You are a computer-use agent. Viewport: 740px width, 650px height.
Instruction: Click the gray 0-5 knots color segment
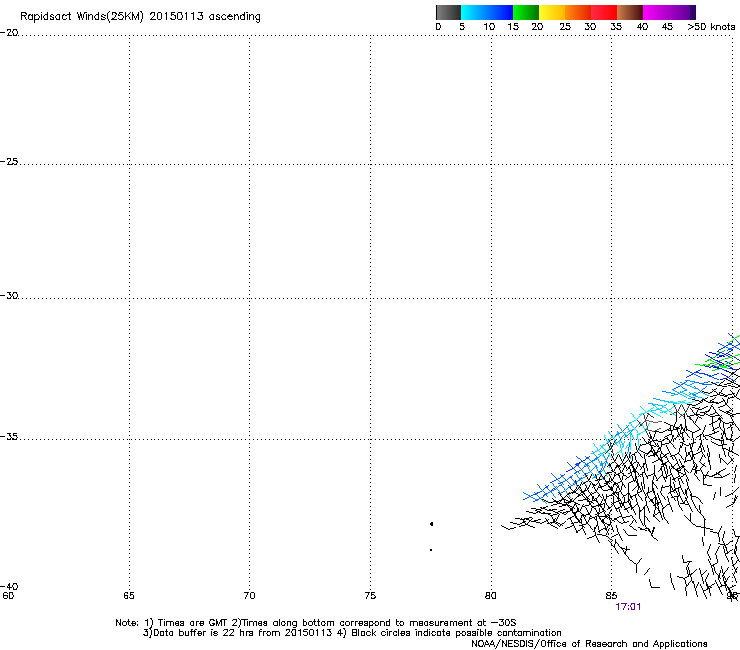point(448,12)
